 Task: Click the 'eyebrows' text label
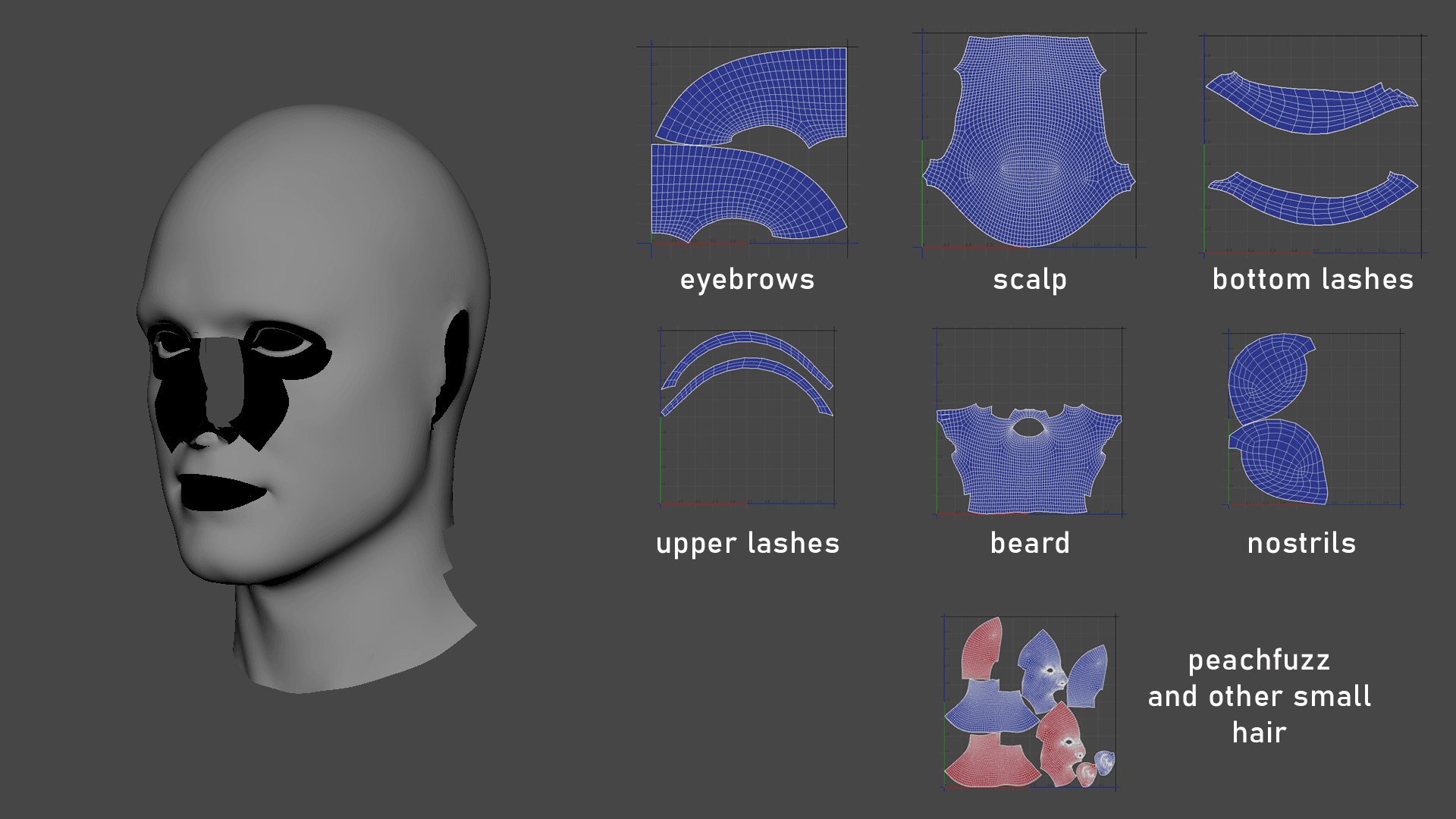[x=747, y=280]
